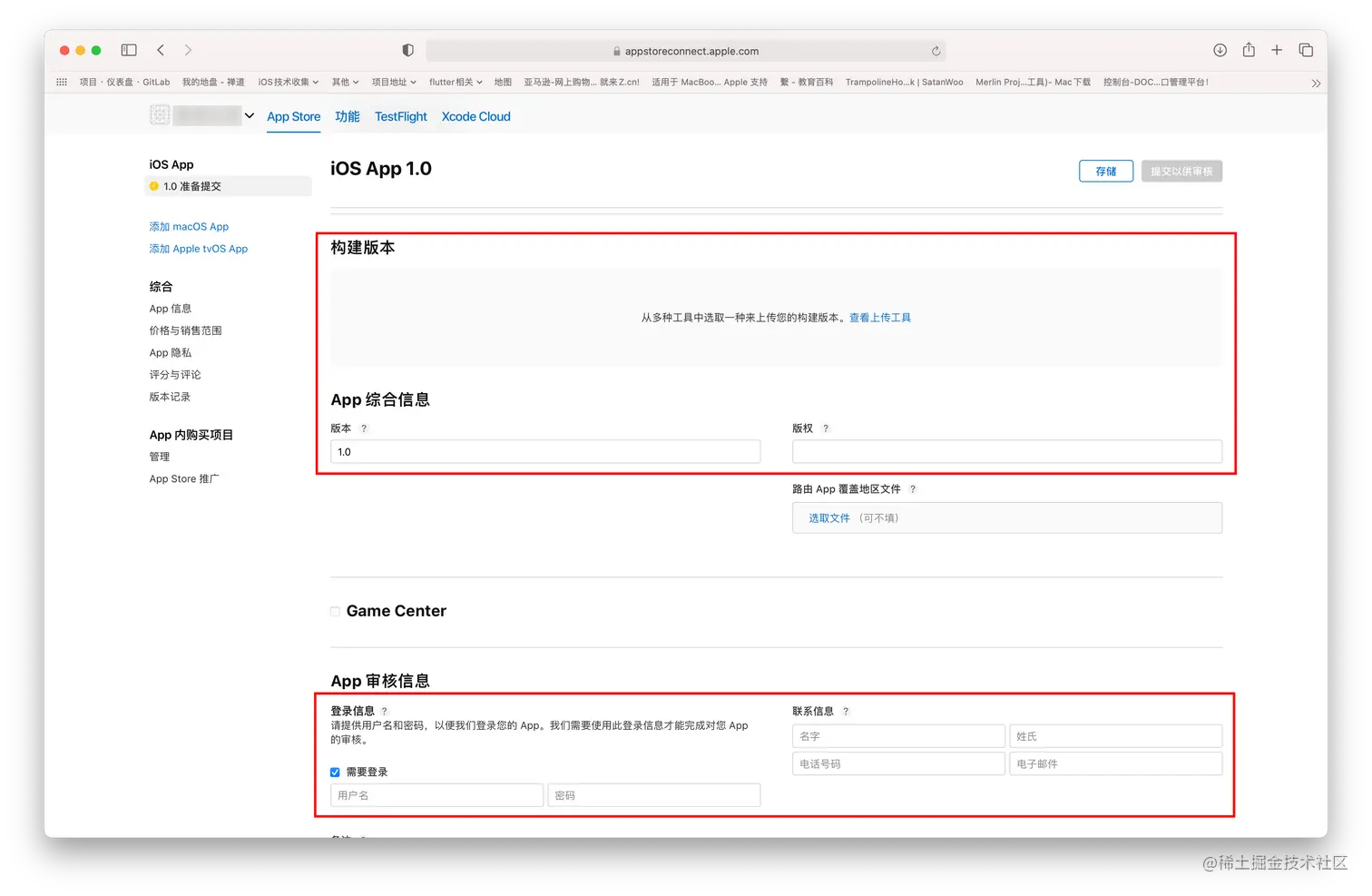Open 管理 under App 内购买项目
The image size is (1372, 896).
tap(160, 457)
